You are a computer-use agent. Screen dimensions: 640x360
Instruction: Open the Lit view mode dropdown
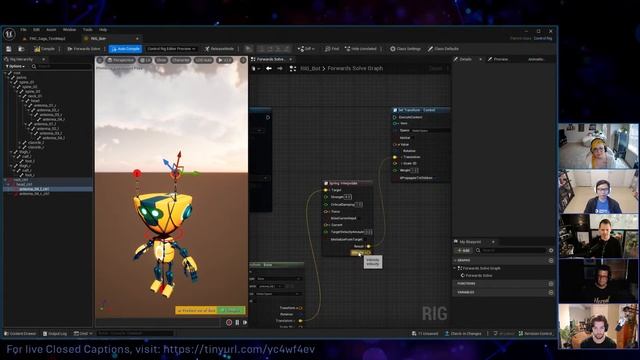click(x=145, y=60)
